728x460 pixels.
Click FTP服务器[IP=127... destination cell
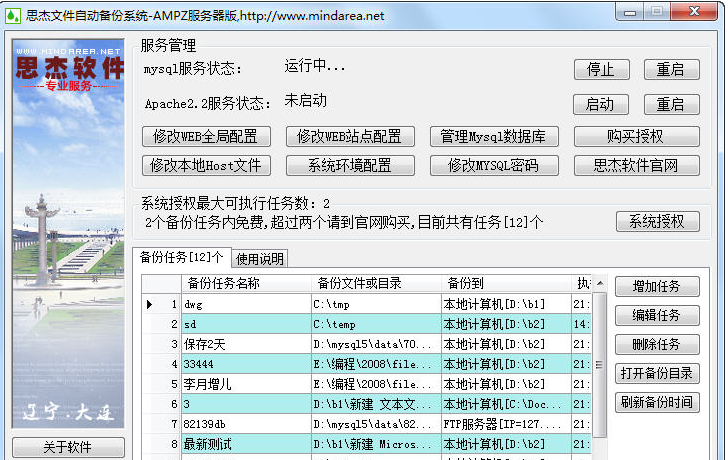507,424
